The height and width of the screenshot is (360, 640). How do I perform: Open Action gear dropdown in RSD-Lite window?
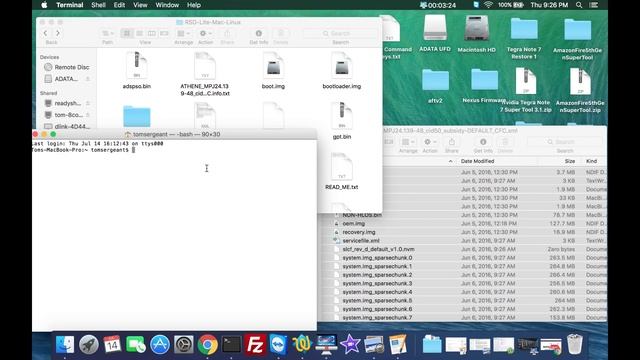[205, 33]
